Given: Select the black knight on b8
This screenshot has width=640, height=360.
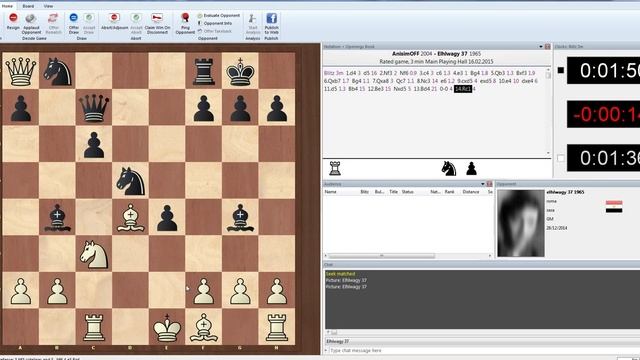Looking at the screenshot, I should 57,71.
